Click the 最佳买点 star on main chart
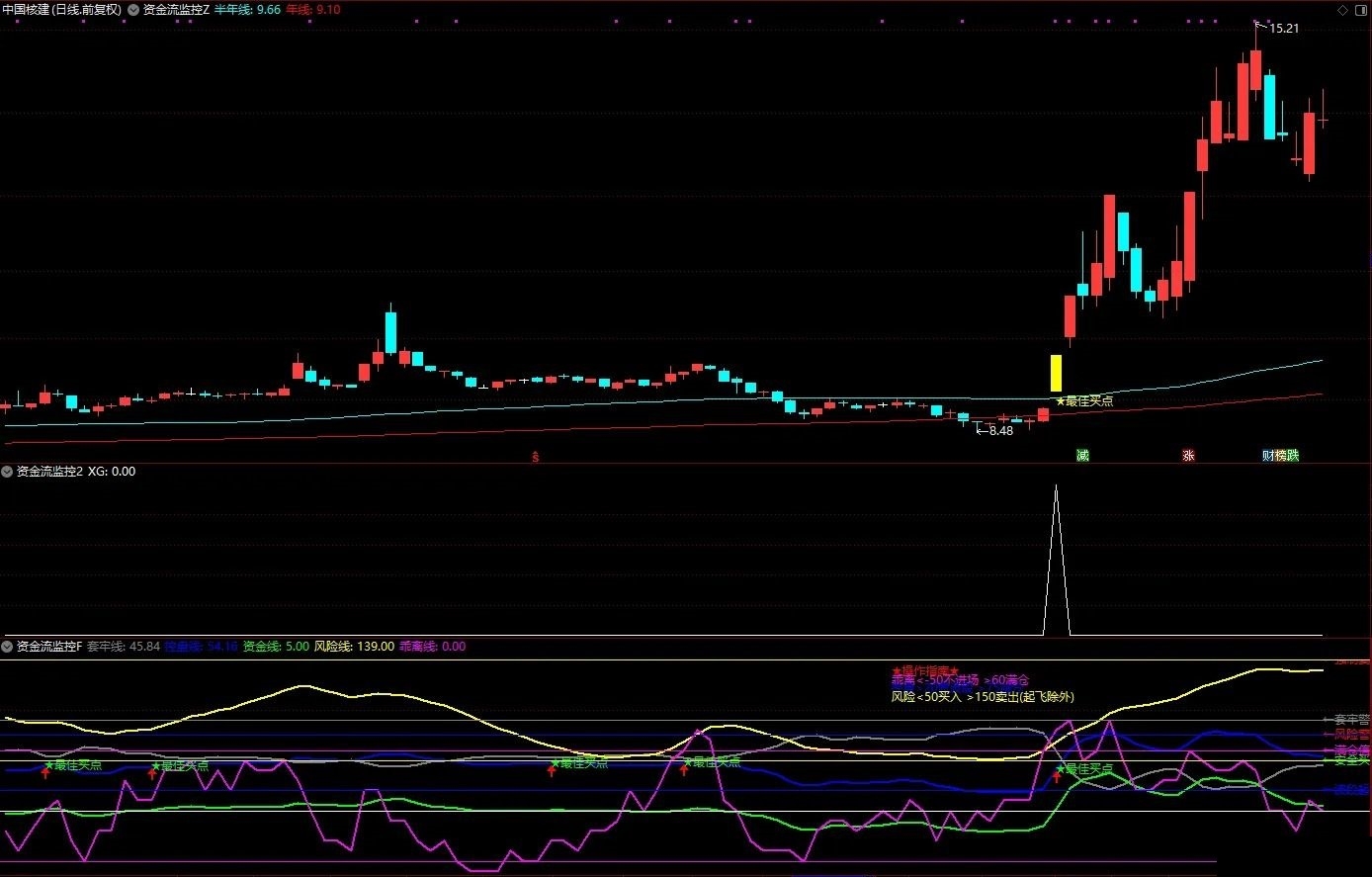This screenshot has width=1372, height=877. 1083,401
